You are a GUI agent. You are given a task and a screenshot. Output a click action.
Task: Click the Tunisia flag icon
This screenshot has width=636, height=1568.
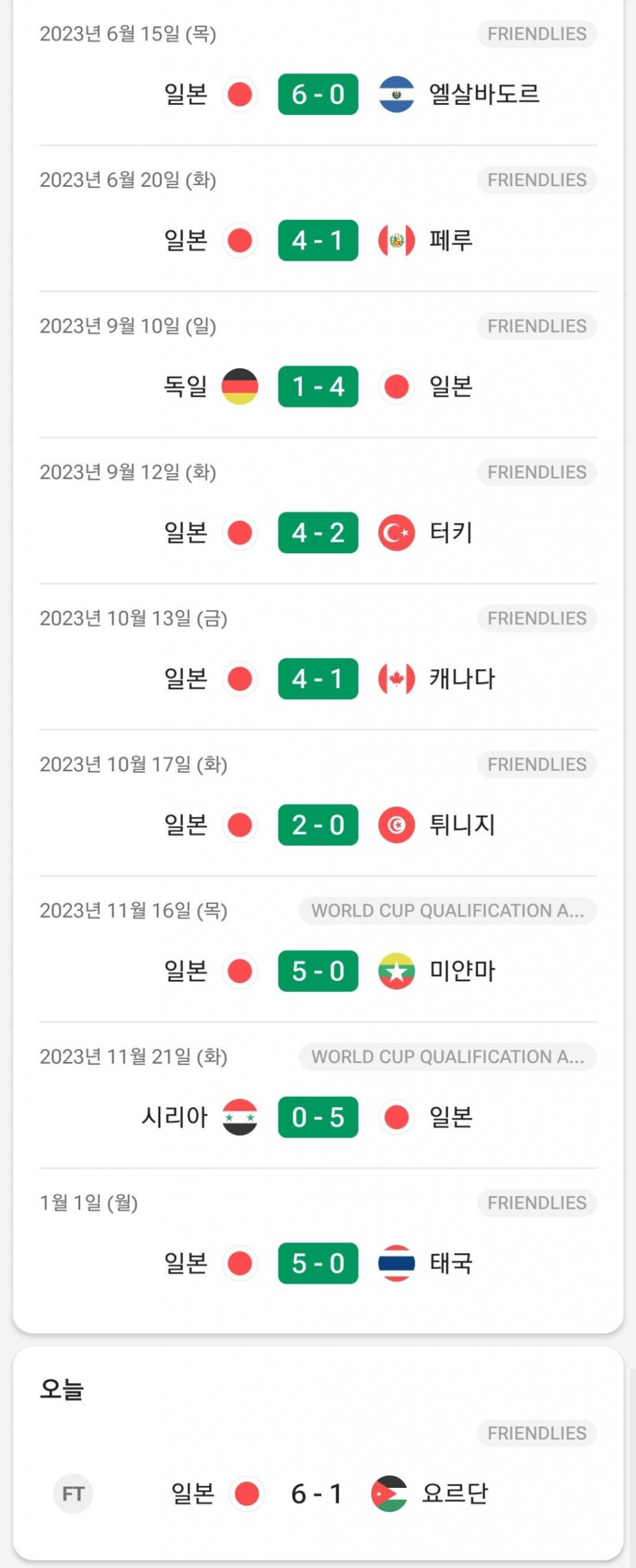[396, 825]
